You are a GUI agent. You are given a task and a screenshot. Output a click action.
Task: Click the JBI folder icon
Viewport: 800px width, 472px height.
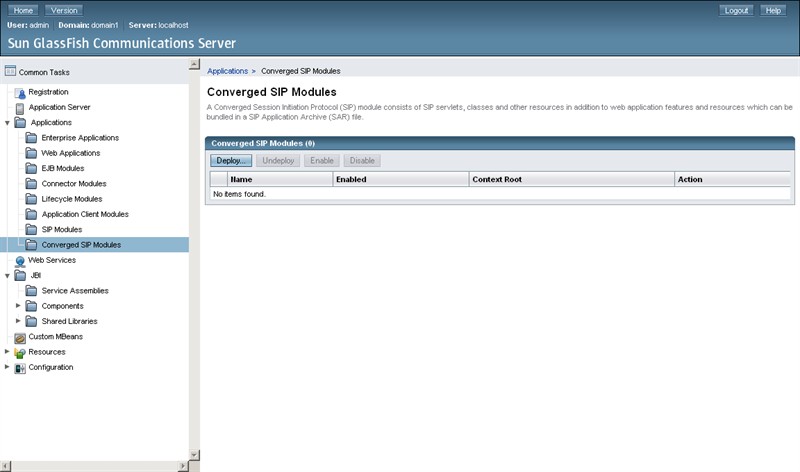(x=20, y=276)
